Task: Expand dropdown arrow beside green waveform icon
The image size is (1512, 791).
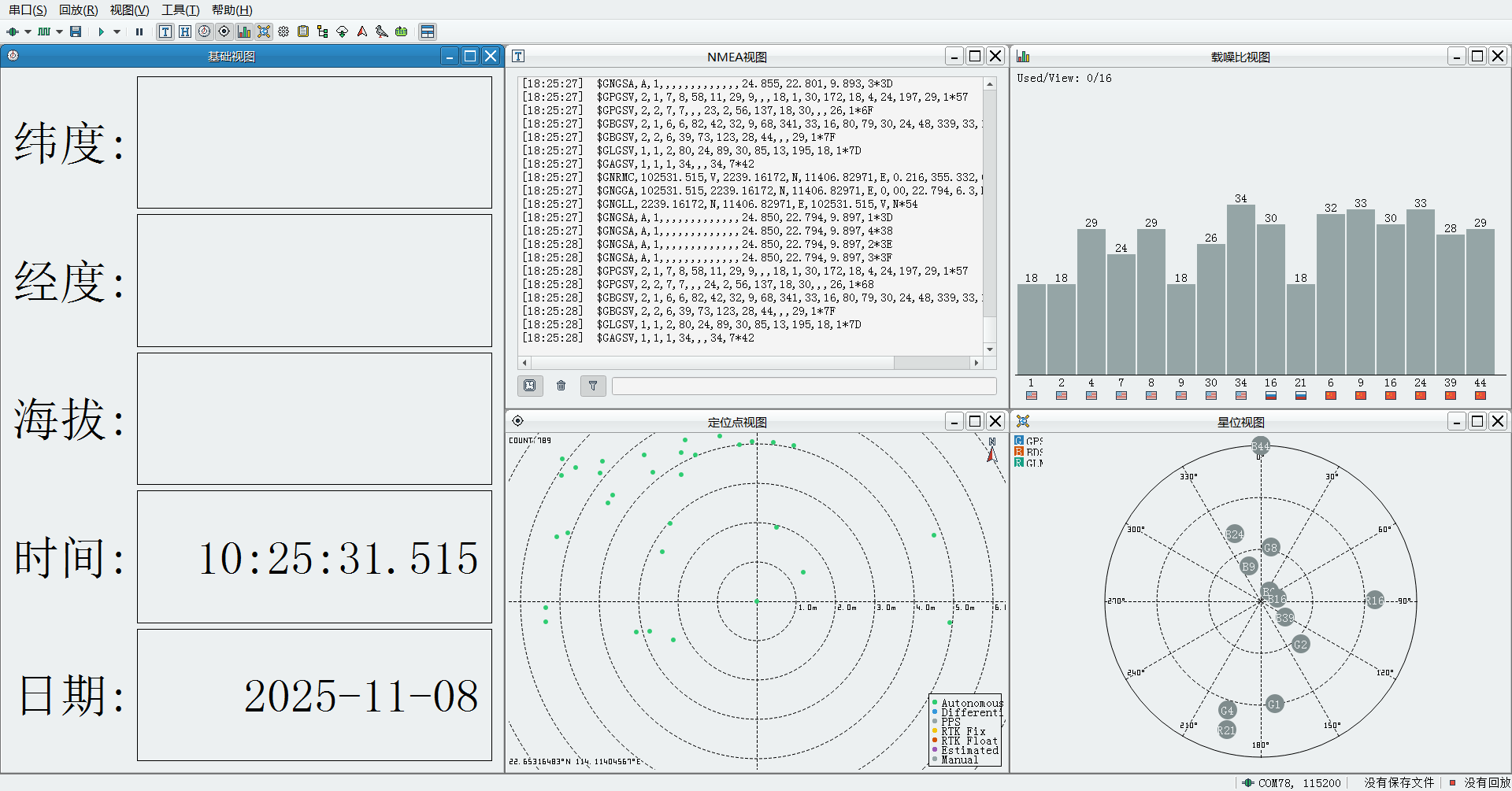Action: coord(59,32)
